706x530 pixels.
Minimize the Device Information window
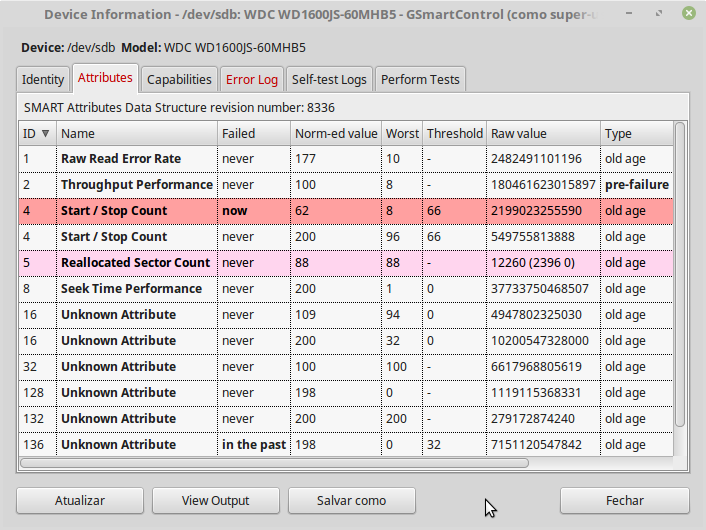[x=629, y=14]
